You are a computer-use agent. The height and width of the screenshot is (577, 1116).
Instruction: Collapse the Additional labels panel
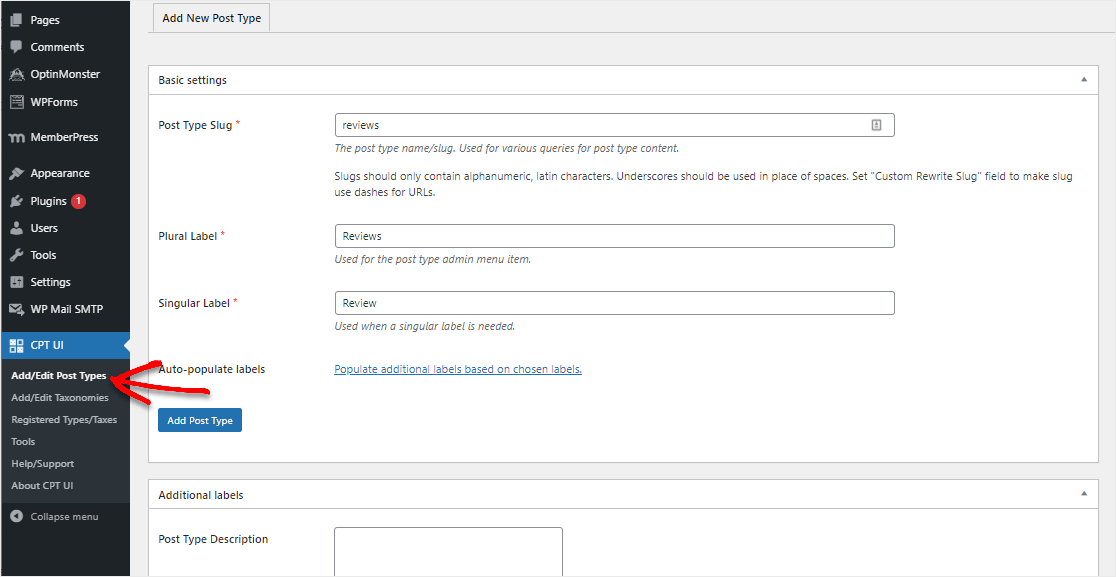pyautogui.click(x=1084, y=493)
